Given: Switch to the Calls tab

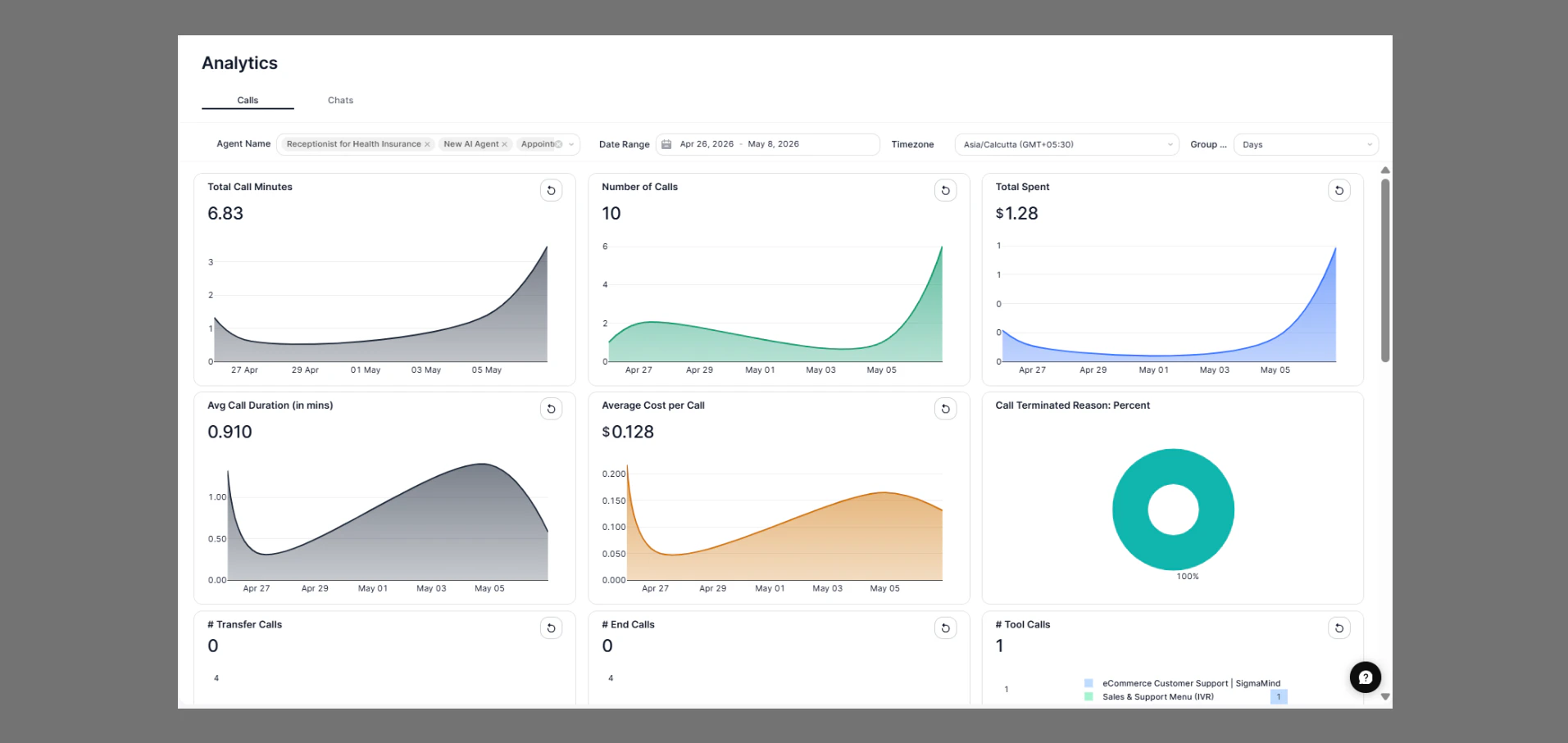Looking at the screenshot, I should click(248, 100).
